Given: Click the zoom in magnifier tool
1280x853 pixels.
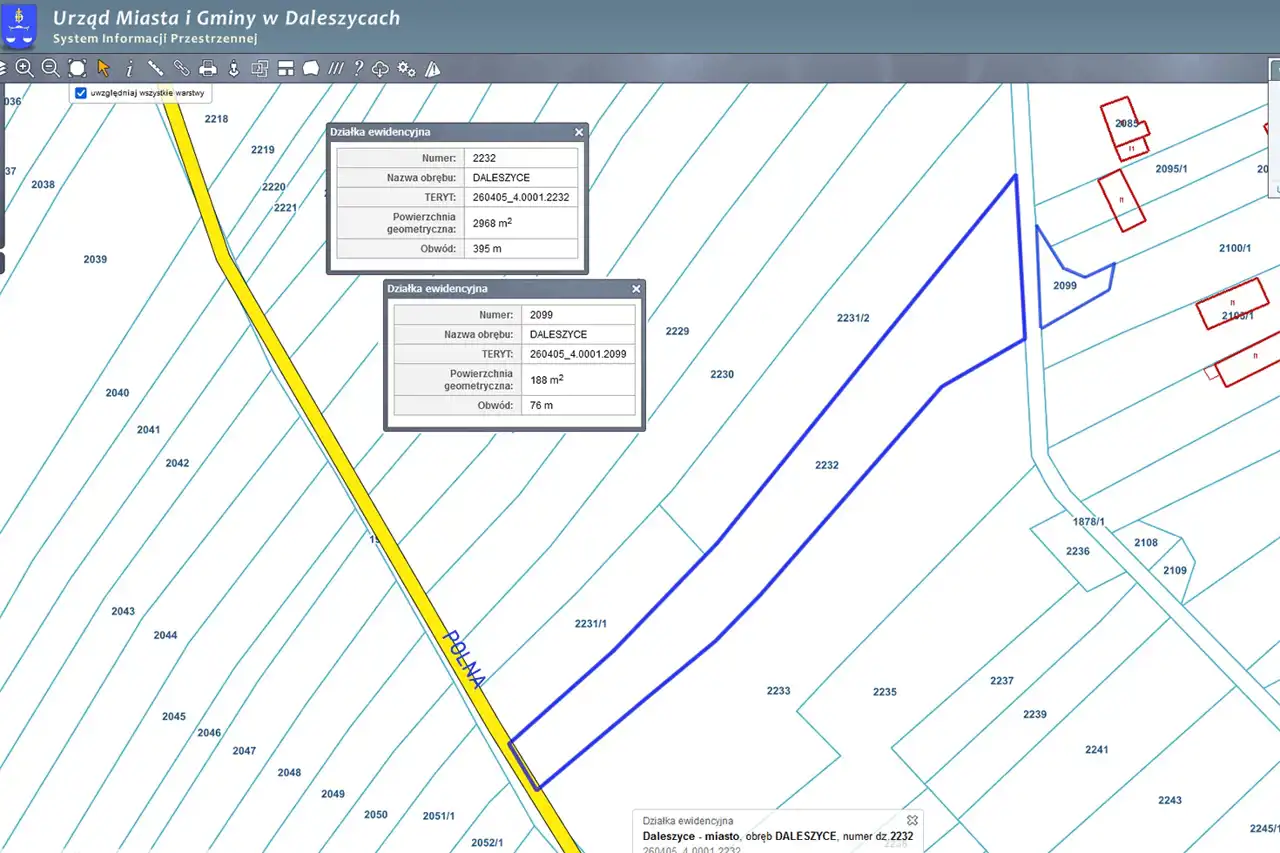Looking at the screenshot, I should coord(24,68).
